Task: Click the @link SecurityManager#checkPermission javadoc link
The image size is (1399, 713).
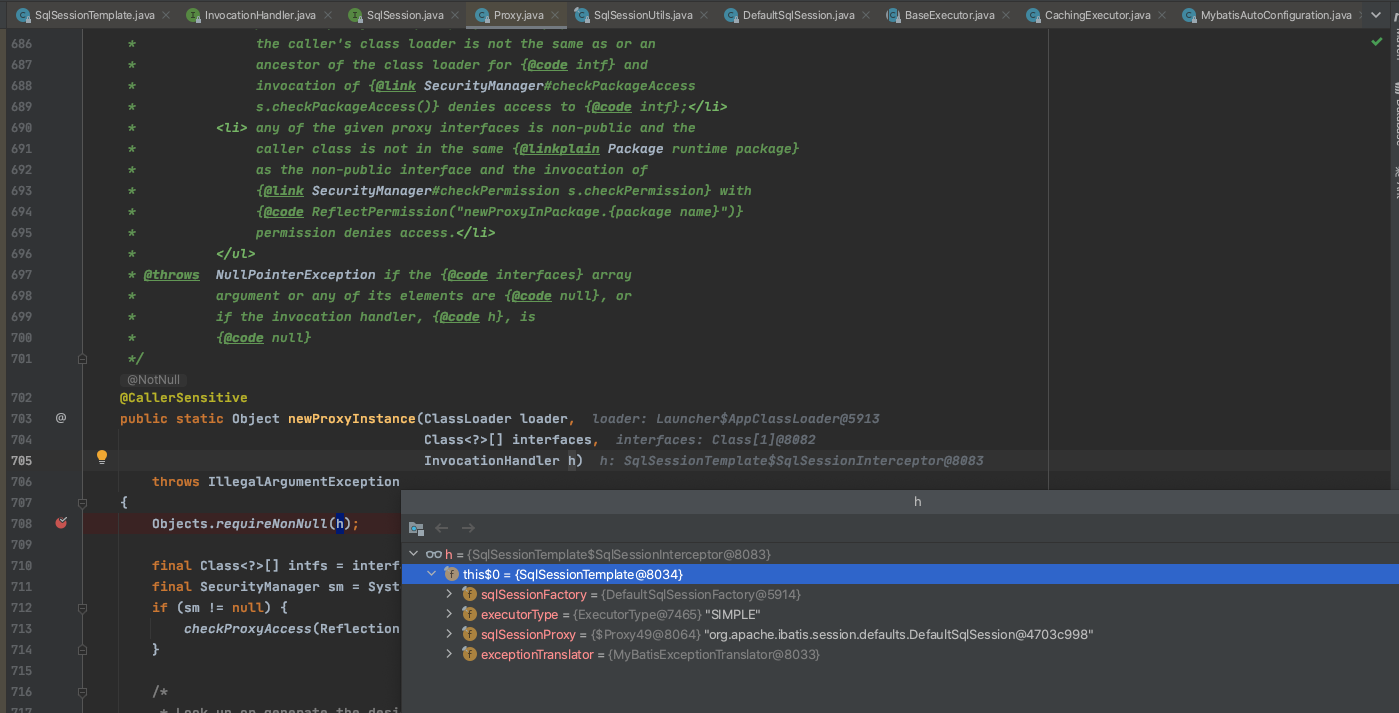Action: (281, 190)
